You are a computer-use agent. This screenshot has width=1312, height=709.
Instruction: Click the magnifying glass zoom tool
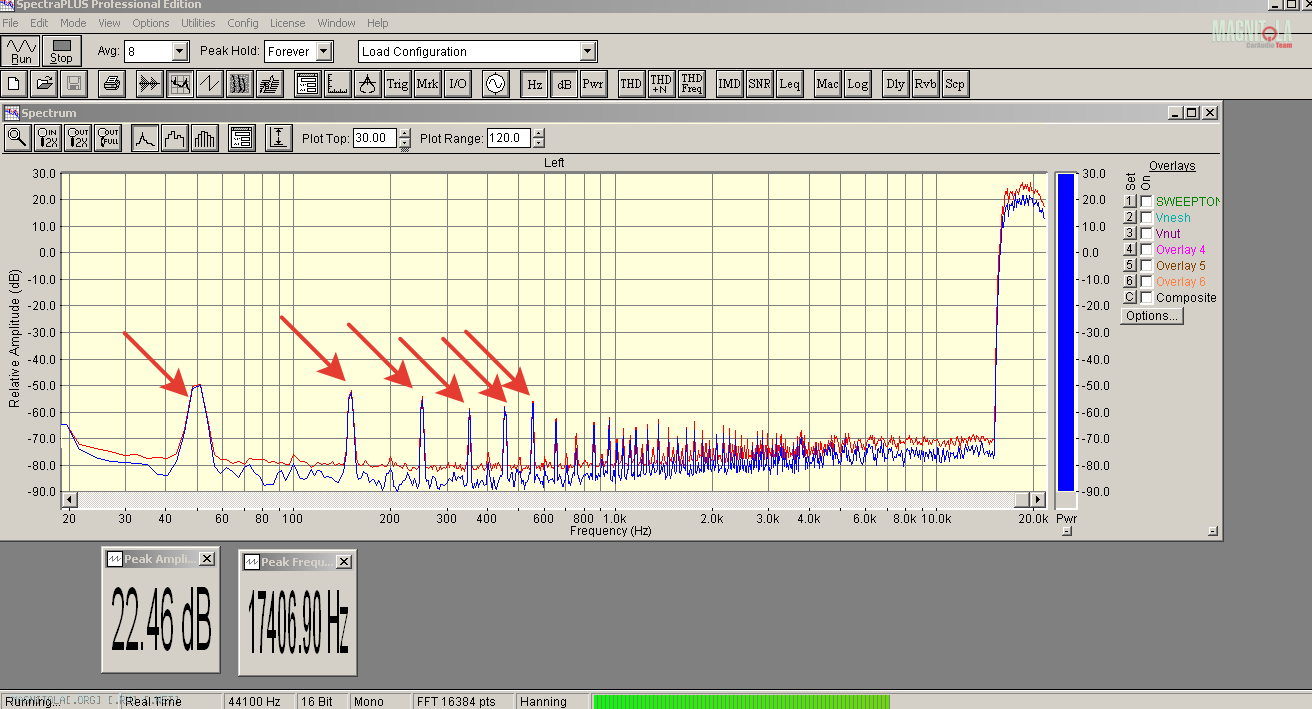click(17, 138)
